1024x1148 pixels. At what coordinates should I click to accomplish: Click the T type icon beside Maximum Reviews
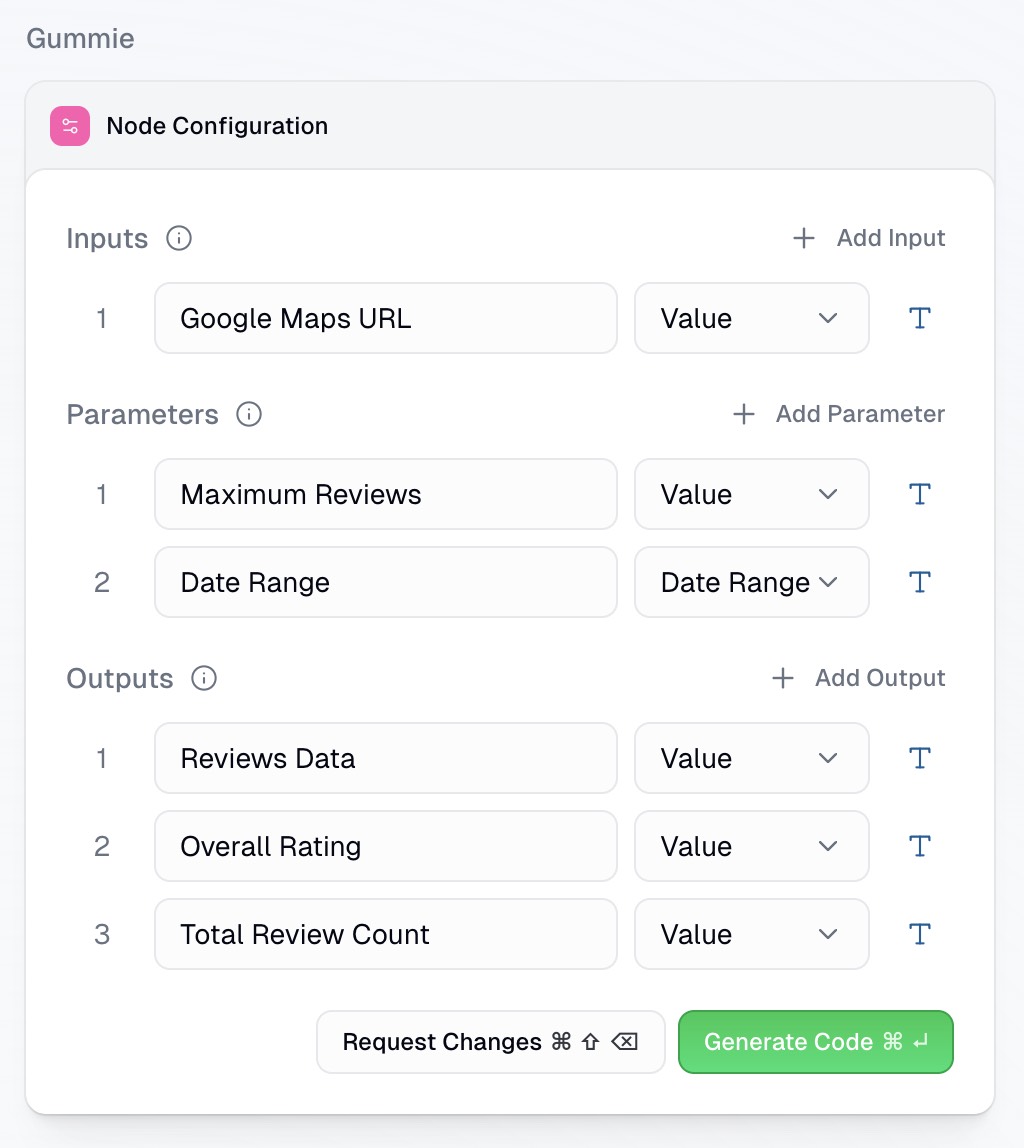coord(919,494)
